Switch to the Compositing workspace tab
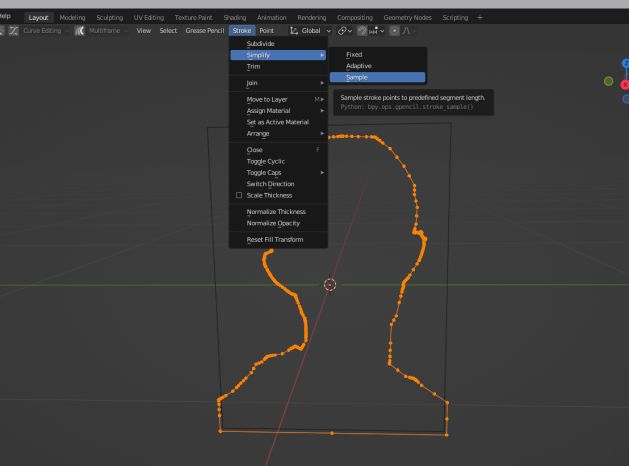629x466 pixels. (x=355, y=18)
